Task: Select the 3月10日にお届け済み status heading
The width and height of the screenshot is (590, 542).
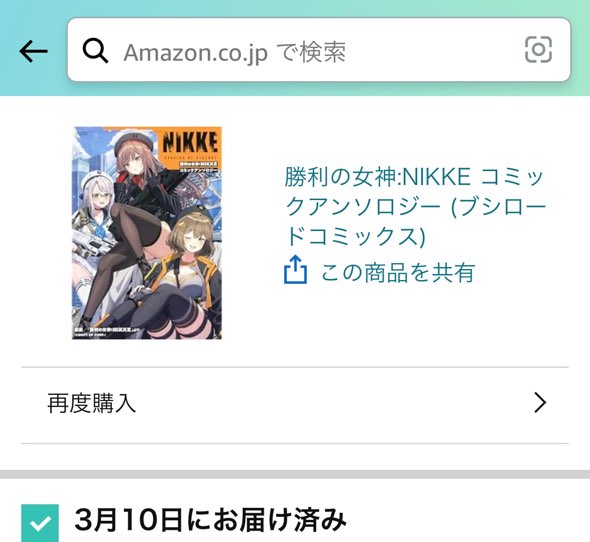Action: (x=210, y=520)
